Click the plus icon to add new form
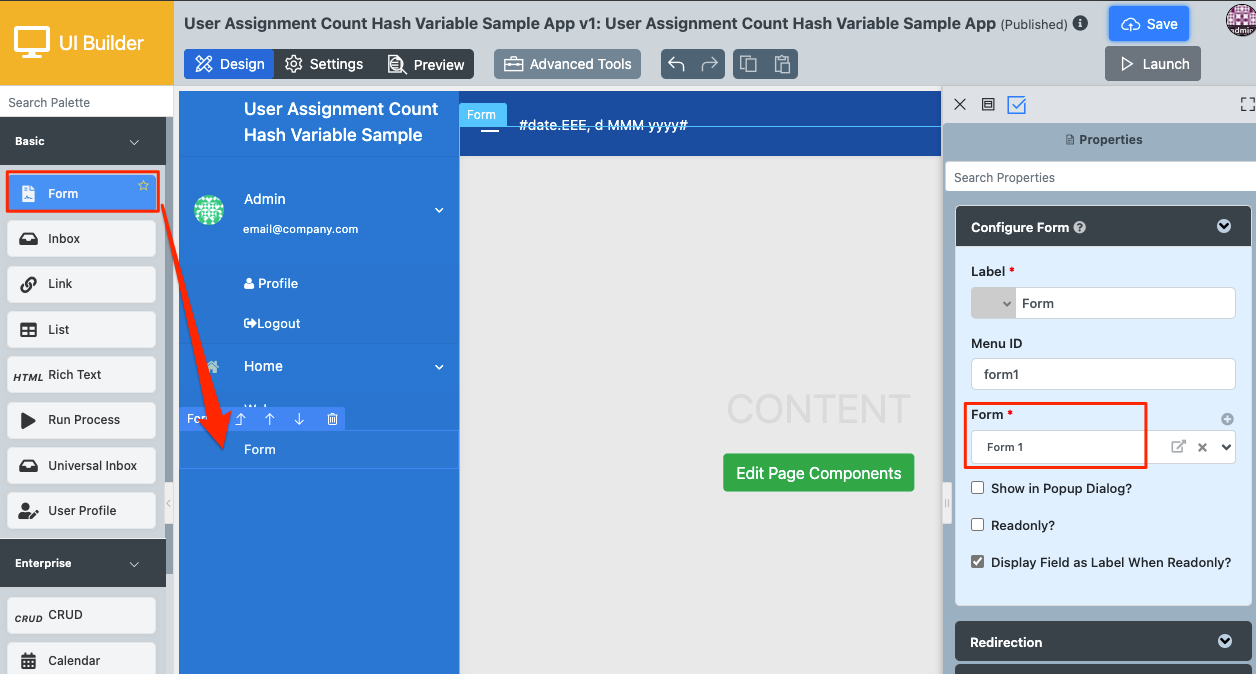 tap(1227, 419)
